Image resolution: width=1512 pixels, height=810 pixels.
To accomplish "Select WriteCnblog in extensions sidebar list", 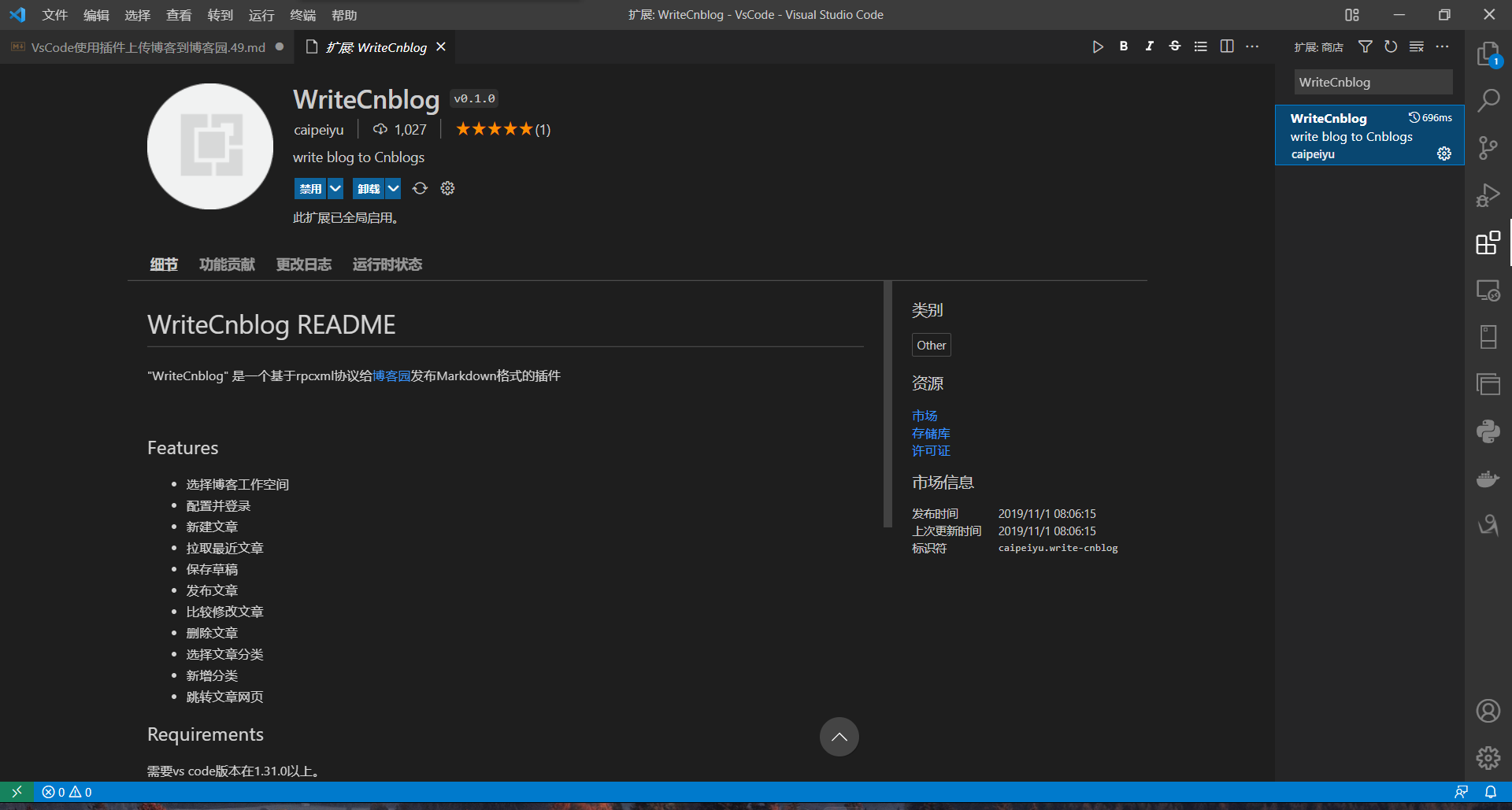I will pyautogui.click(x=1369, y=135).
